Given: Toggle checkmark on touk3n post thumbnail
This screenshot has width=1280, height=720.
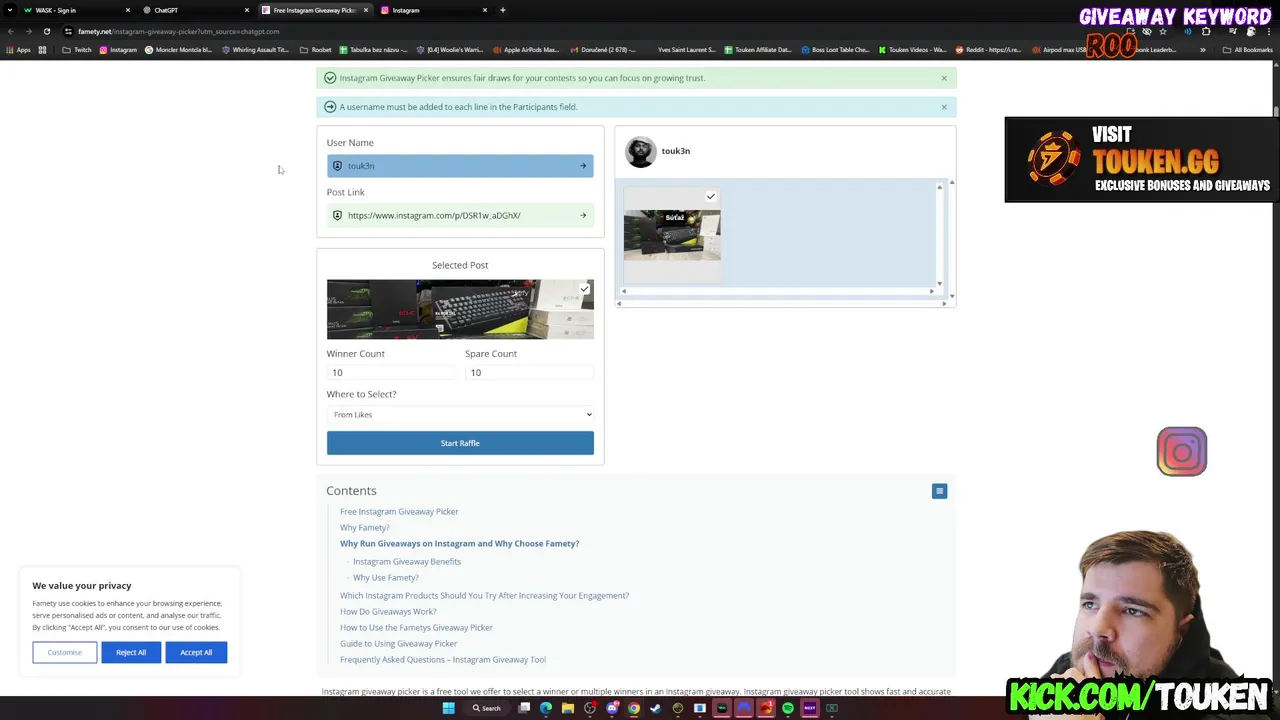Looking at the screenshot, I should coord(711,197).
